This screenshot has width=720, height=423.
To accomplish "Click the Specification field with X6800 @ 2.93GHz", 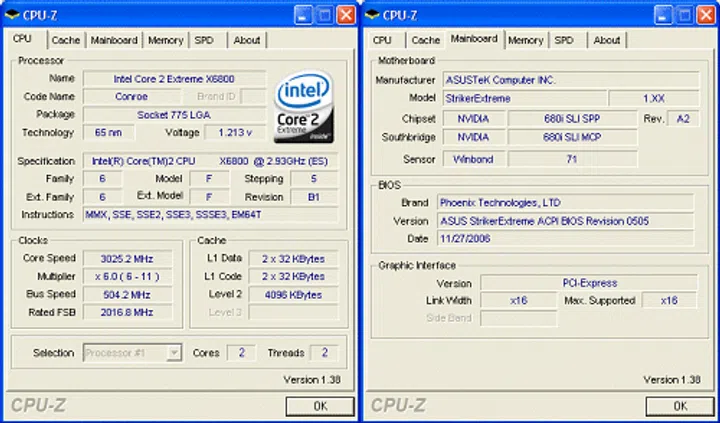I will tap(210, 161).
